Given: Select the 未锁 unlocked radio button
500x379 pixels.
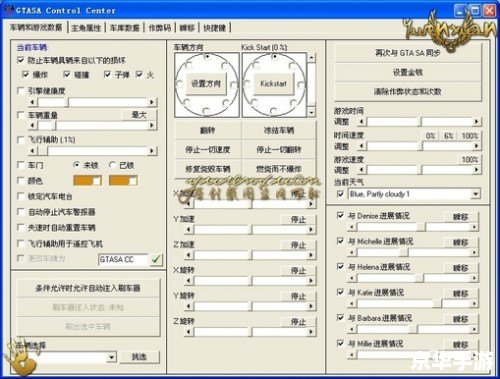Looking at the screenshot, I should pyautogui.click(x=77, y=165).
